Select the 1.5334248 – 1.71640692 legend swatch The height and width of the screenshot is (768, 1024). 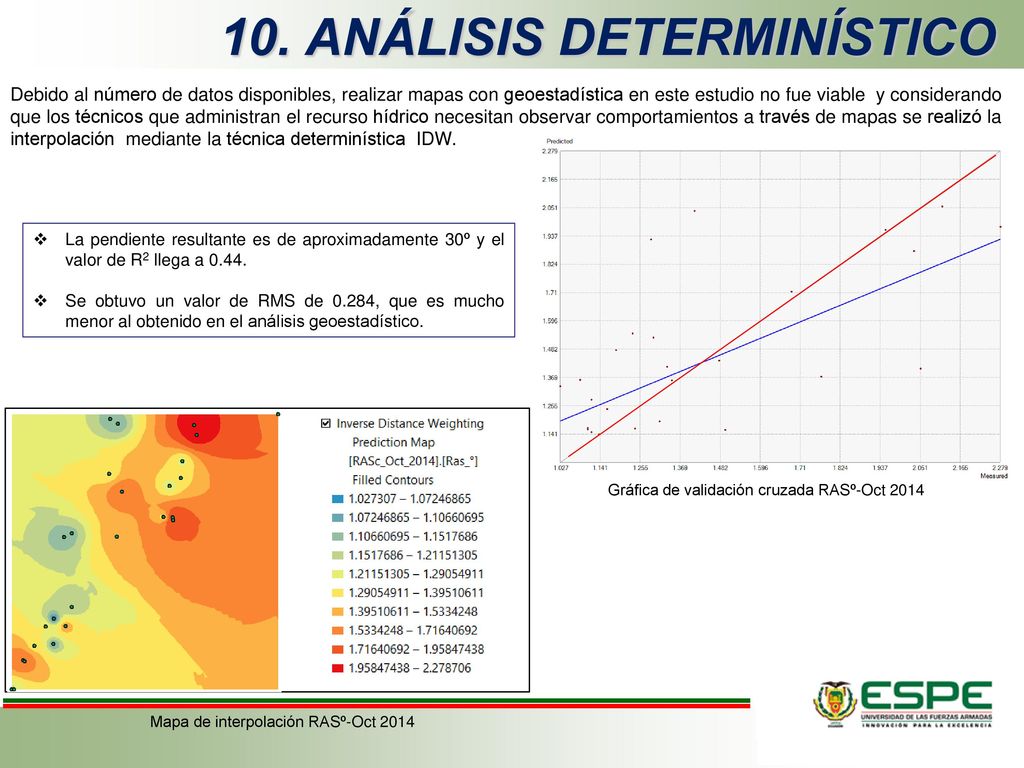338,631
